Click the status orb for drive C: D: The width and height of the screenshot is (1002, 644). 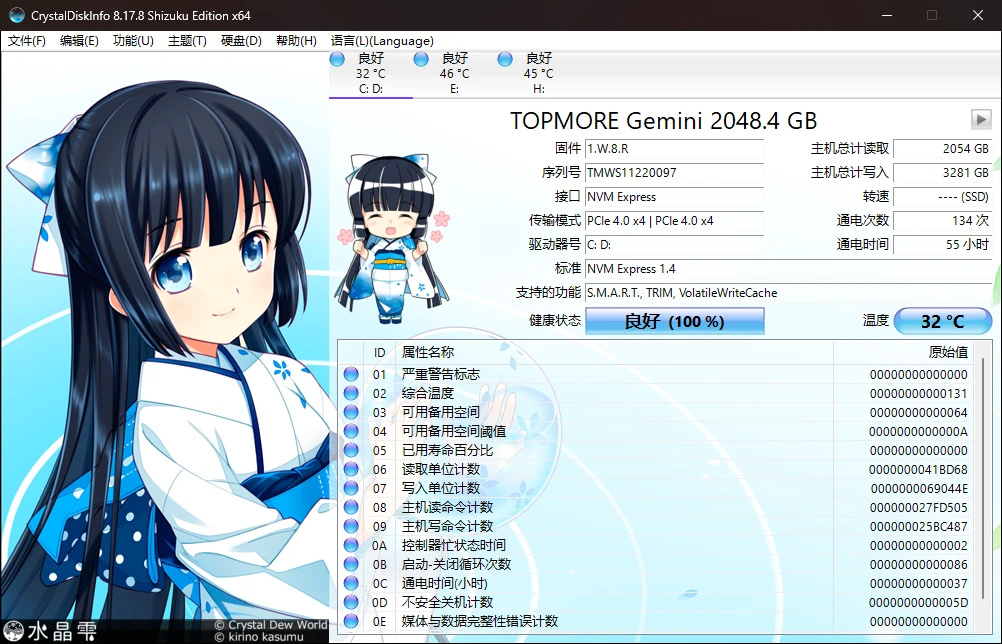pyautogui.click(x=337, y=59)
